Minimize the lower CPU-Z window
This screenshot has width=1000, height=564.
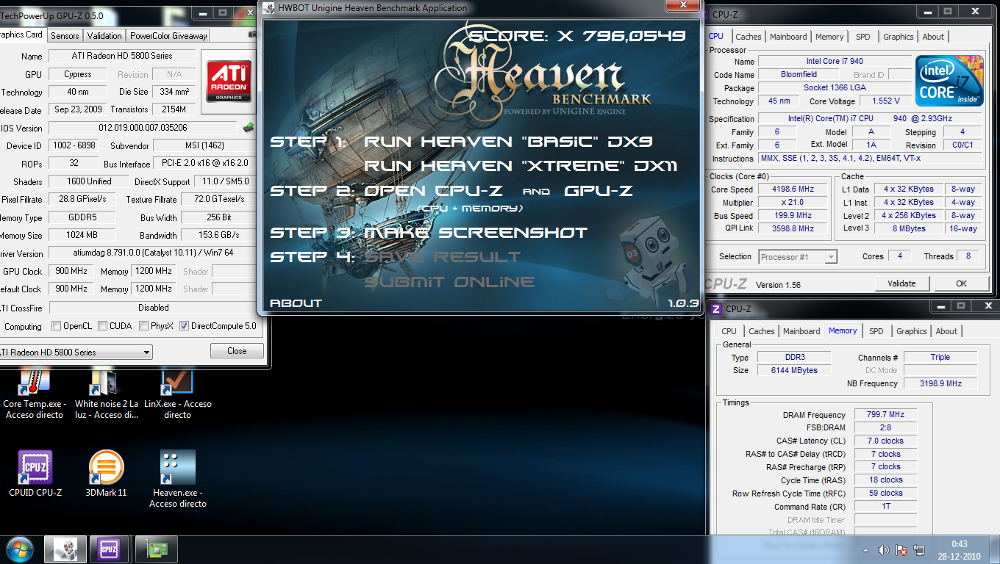pos(940,307)
